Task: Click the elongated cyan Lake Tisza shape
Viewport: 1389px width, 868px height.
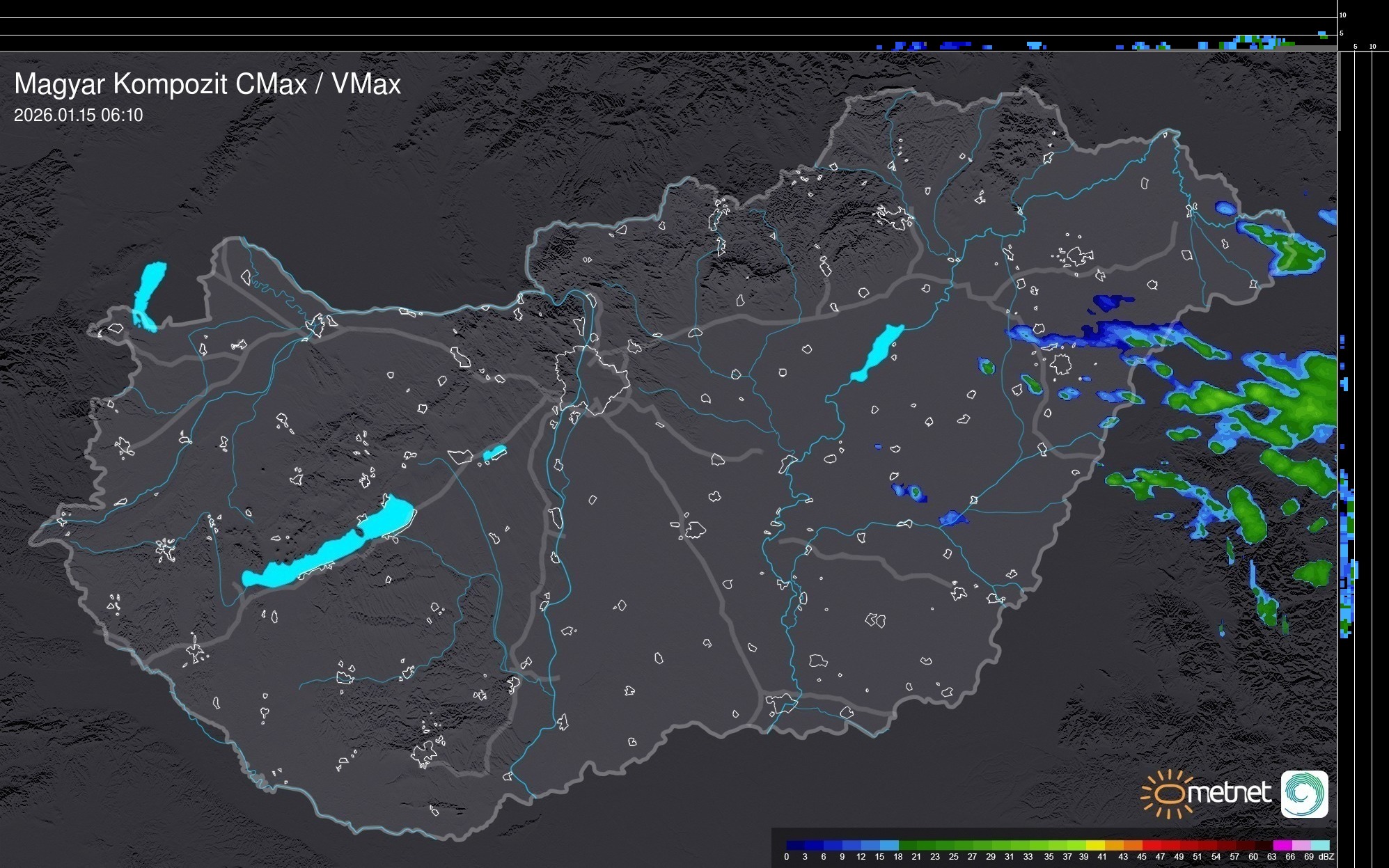Action: click(877, 352)
